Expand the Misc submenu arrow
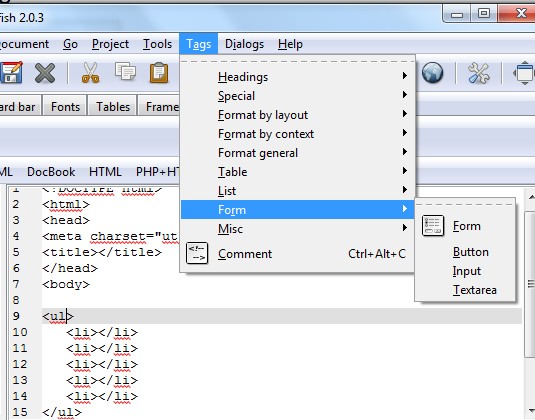 coord(405,228)
